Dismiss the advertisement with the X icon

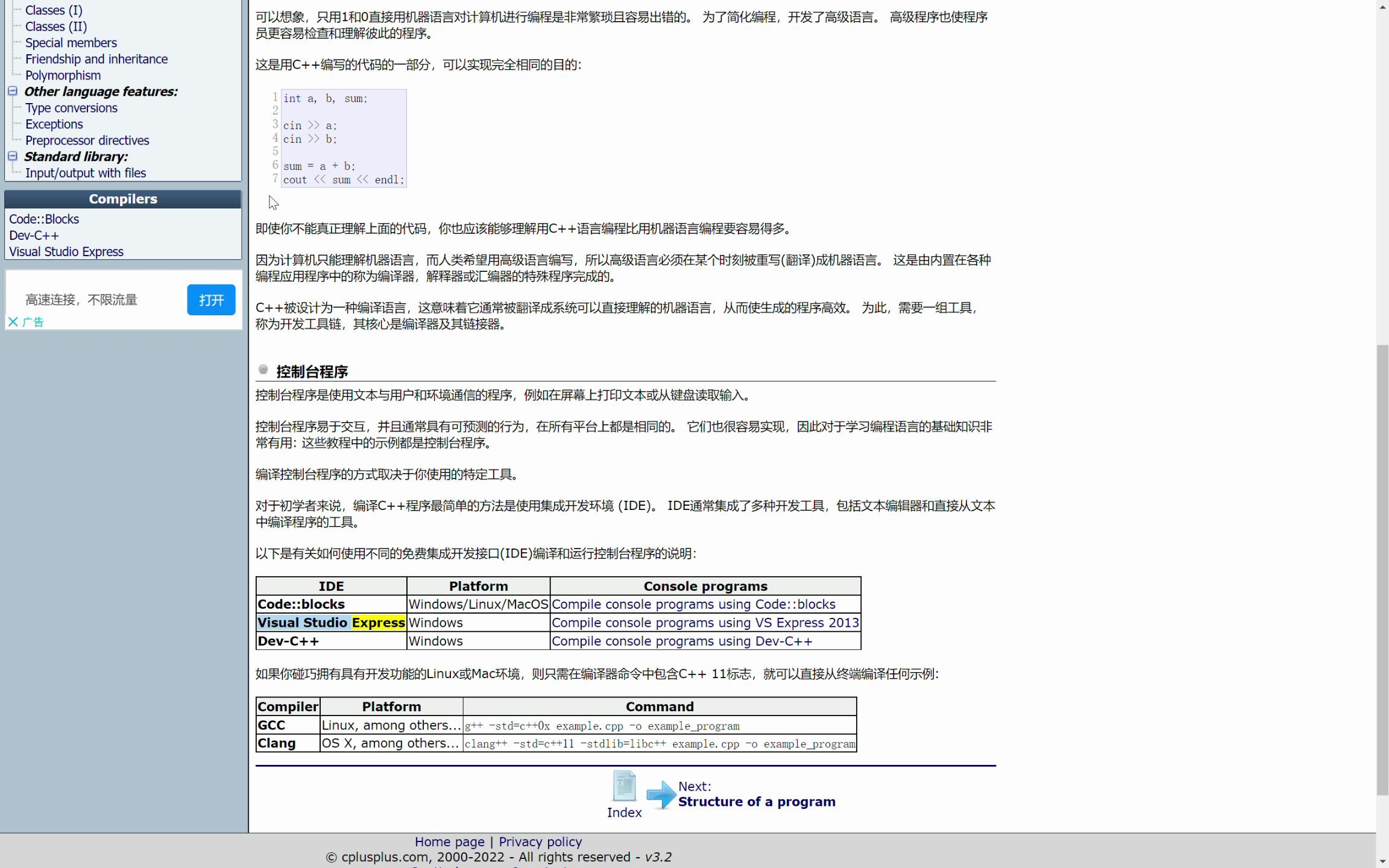pos(13,321)
